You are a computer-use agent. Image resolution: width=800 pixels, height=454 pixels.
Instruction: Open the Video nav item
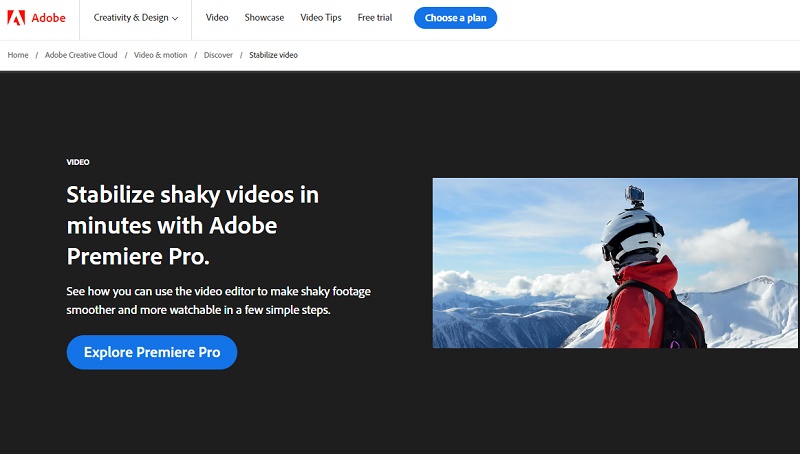tap(217, 17)
